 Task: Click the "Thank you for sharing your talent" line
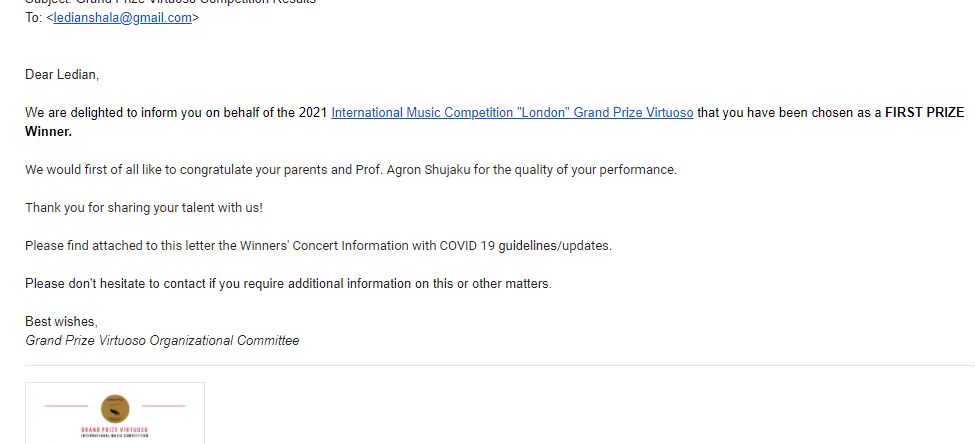pos(144,208)
